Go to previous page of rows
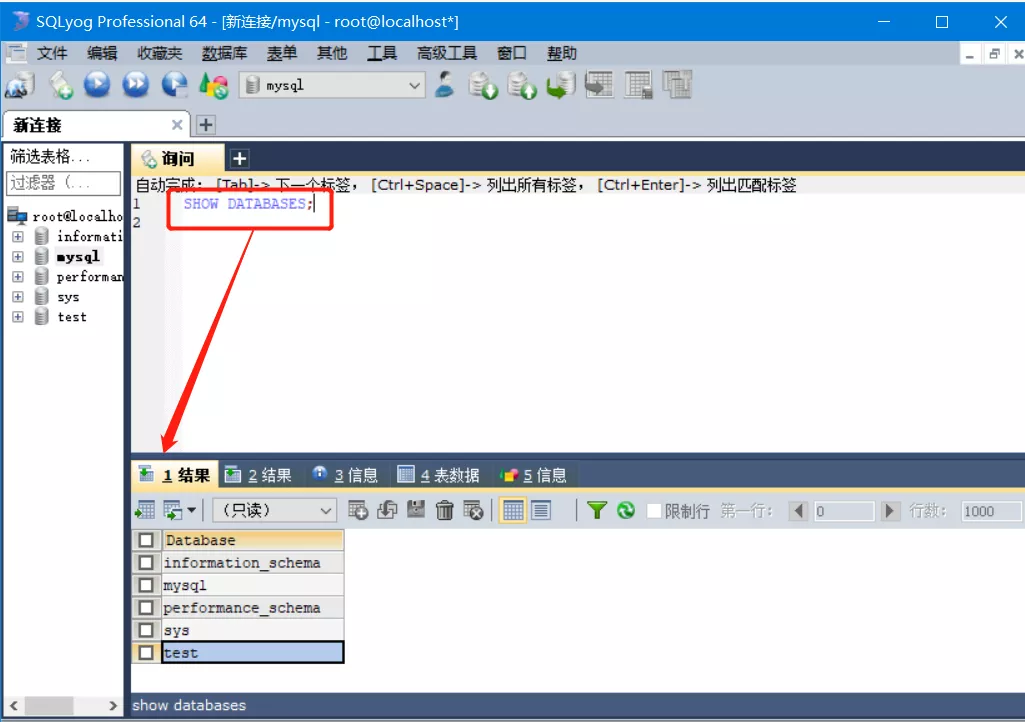This screenshot has width=1025, height=722. click(798, 511)
